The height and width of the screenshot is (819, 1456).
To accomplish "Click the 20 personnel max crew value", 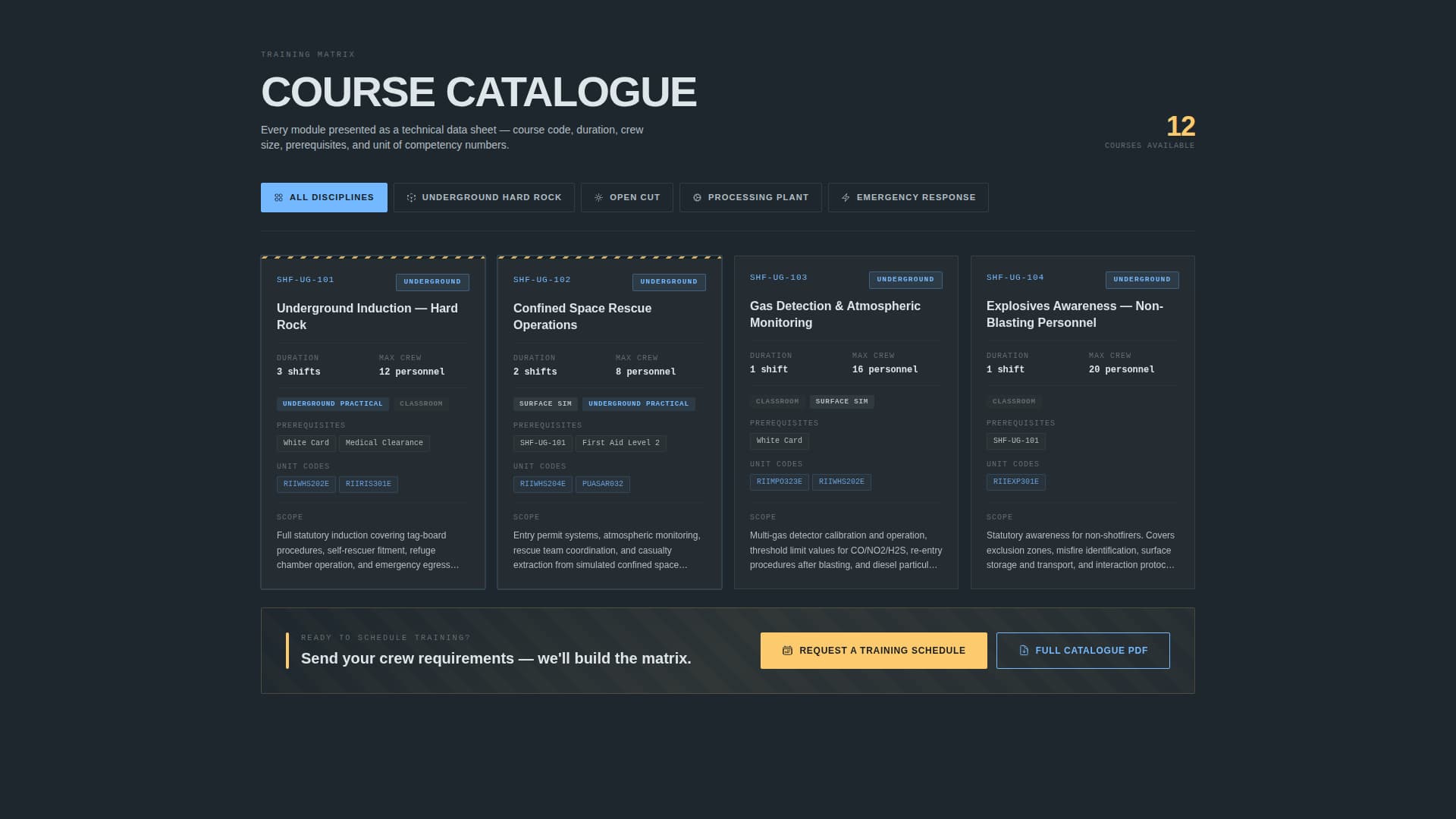I will click(x=1122, y=370).
